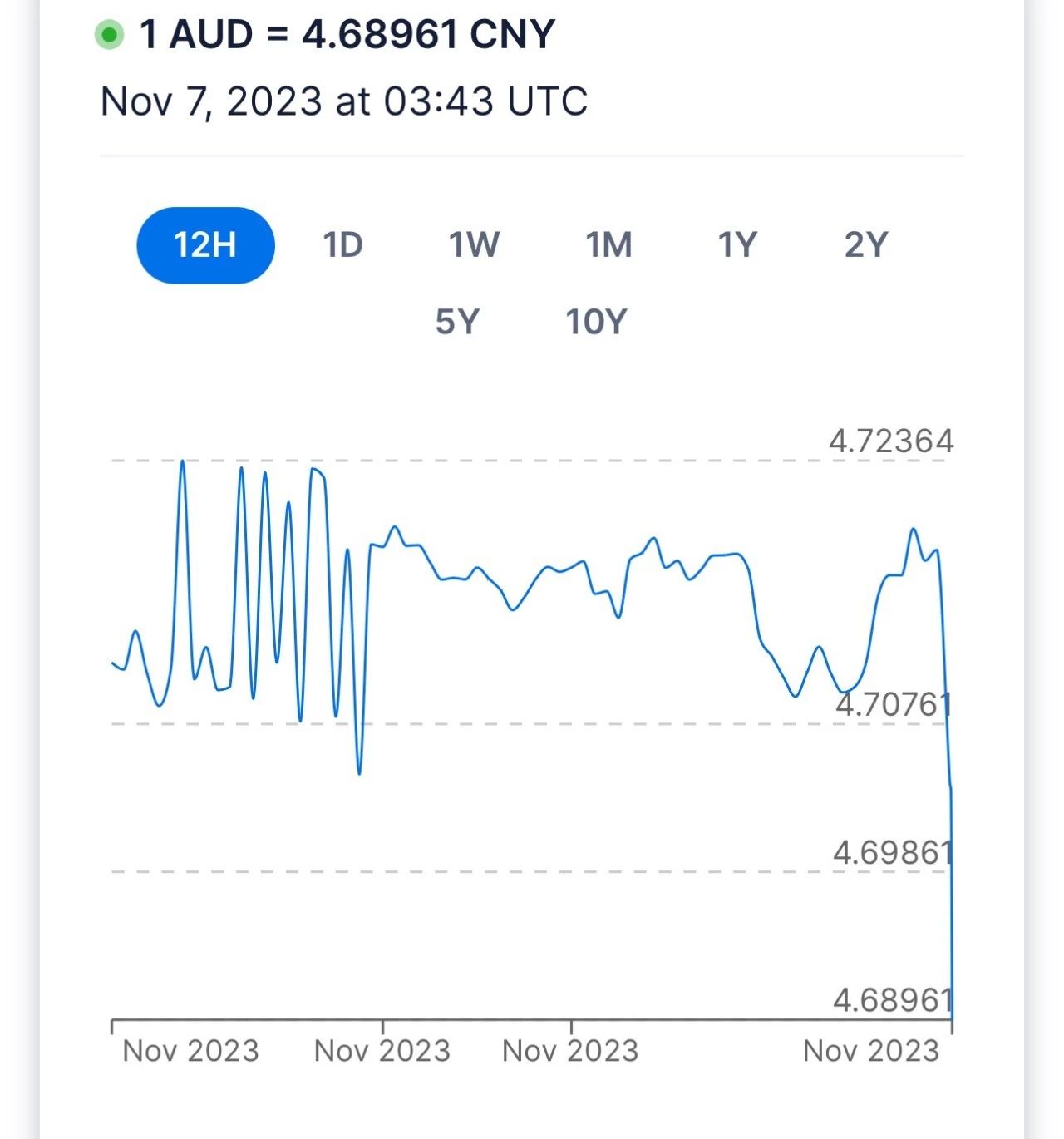1064x1139 pixels.
Task: Select the 5Y time range
Action: 457,321
